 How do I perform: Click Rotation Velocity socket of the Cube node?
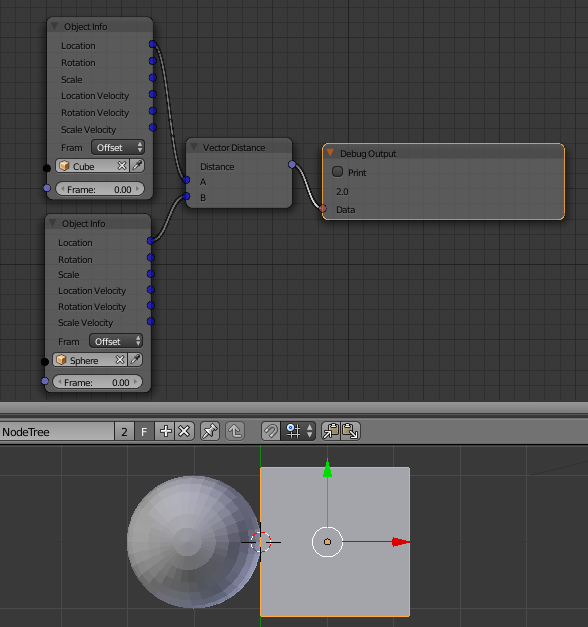point(152,111)
